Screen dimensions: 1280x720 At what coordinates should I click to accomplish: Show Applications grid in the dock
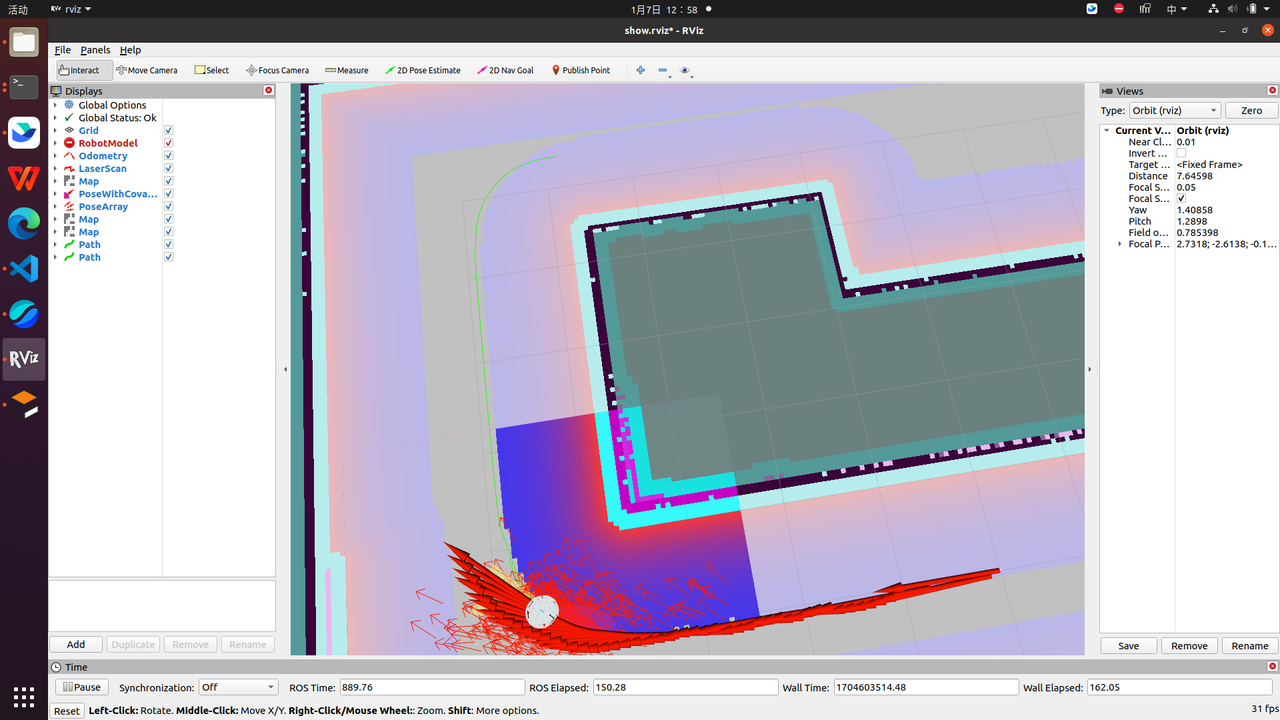(24, 696)
